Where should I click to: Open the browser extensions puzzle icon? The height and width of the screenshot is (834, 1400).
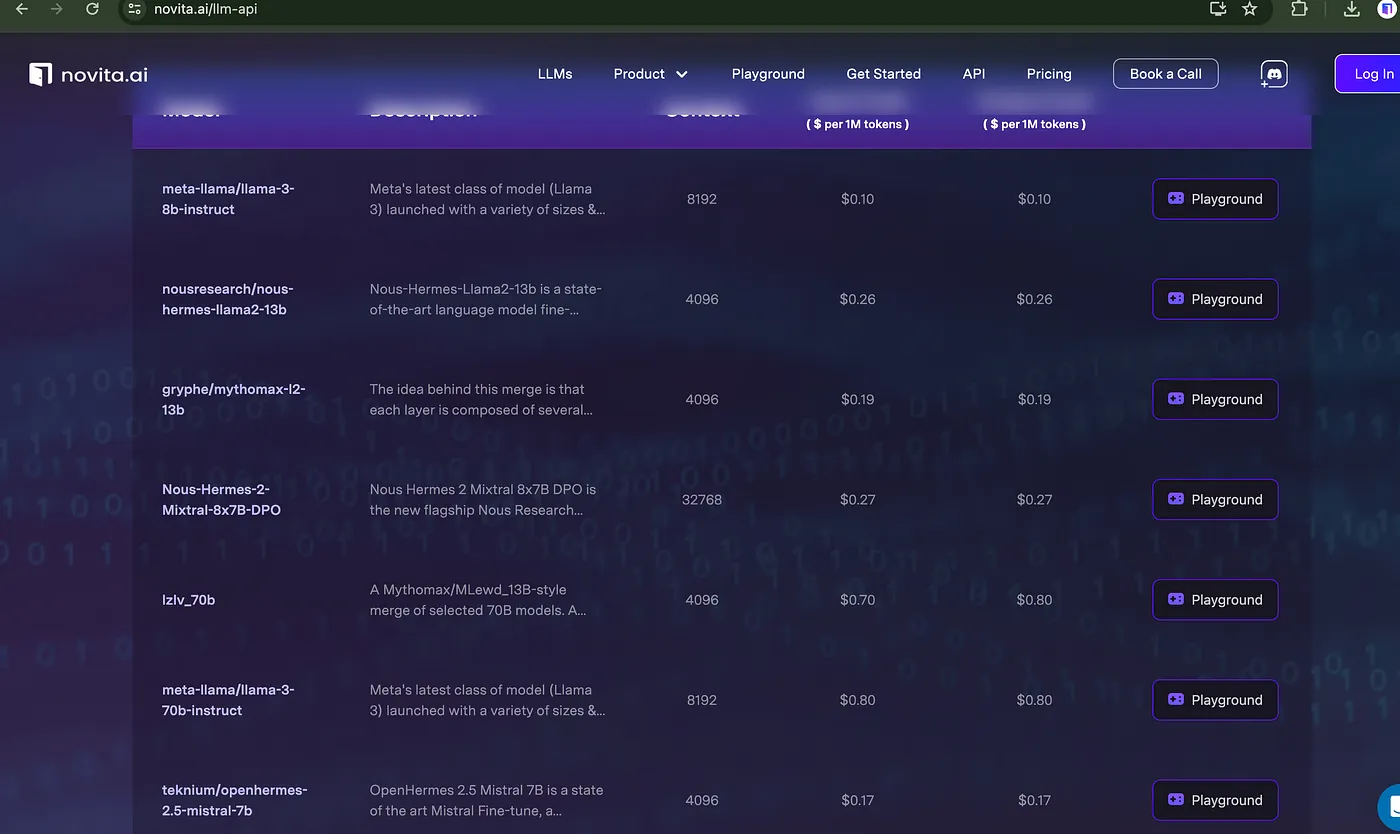pos(1299,9)
